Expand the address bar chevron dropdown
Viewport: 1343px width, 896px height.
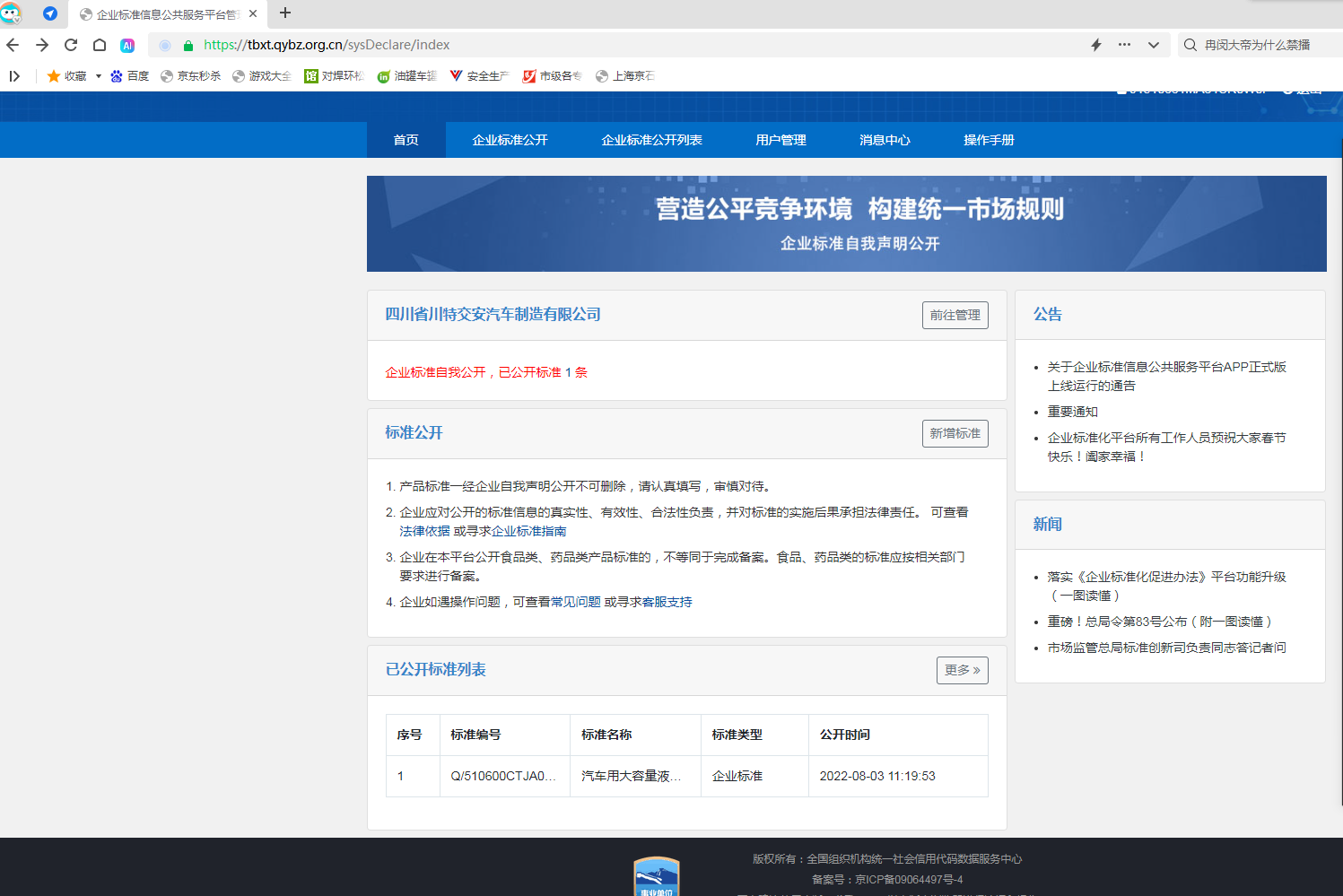(x=1153, y=45)
